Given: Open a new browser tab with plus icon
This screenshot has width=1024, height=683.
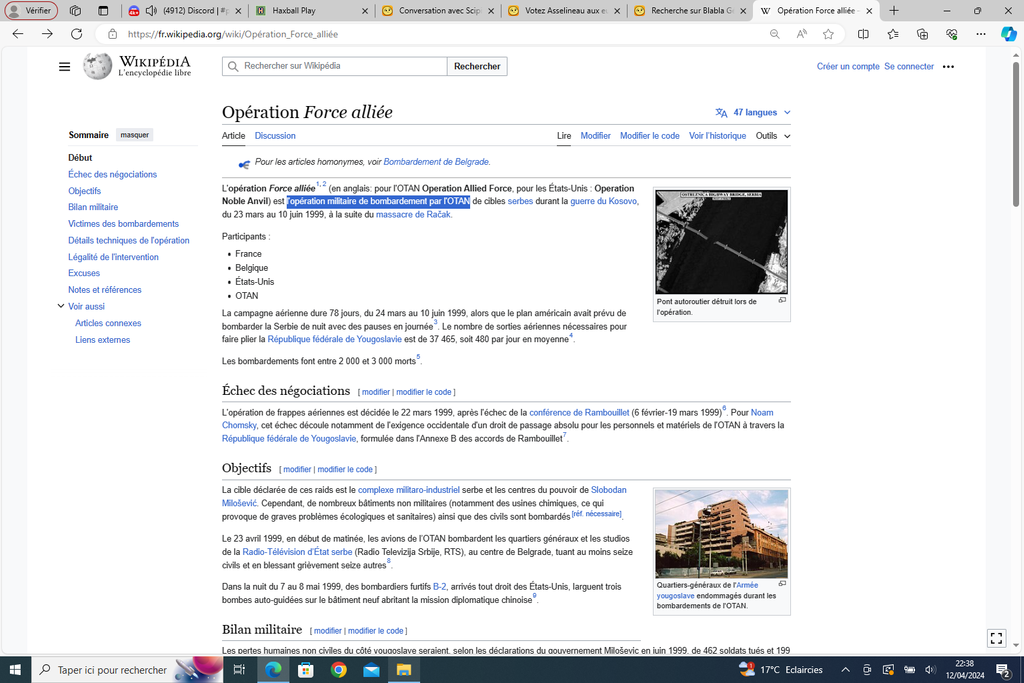Looking at the screenshot, I should 893,10.
